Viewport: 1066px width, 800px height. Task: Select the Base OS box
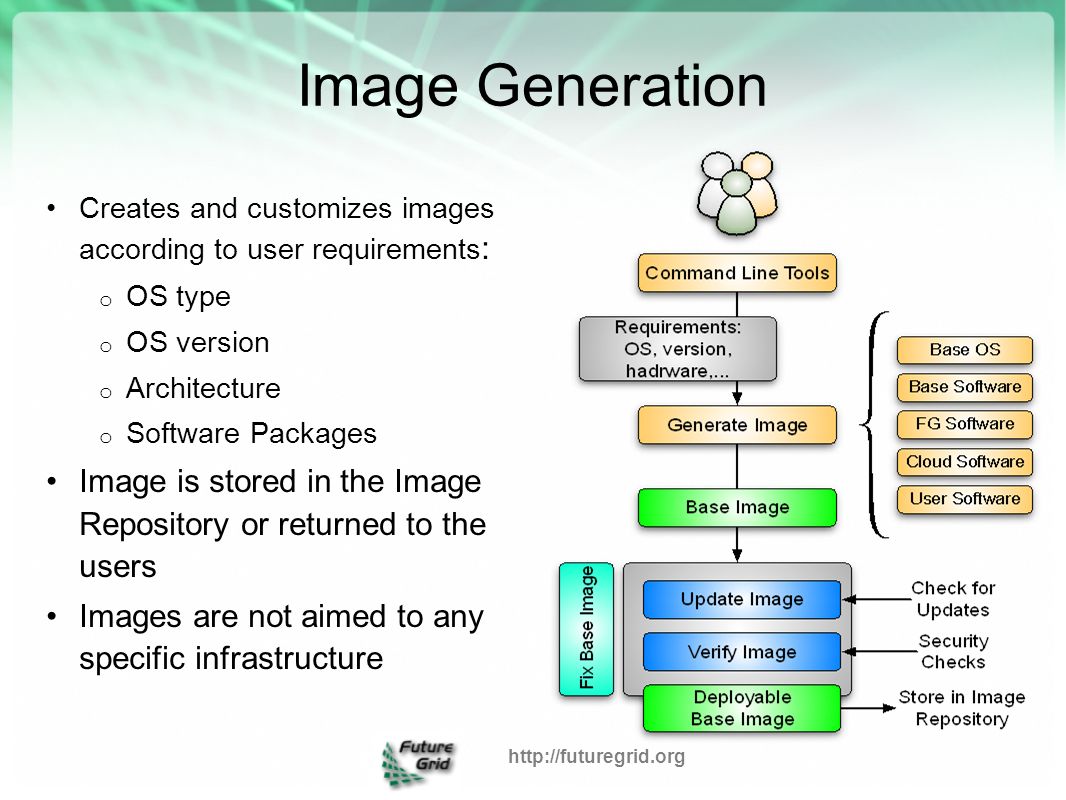(965, 350)
